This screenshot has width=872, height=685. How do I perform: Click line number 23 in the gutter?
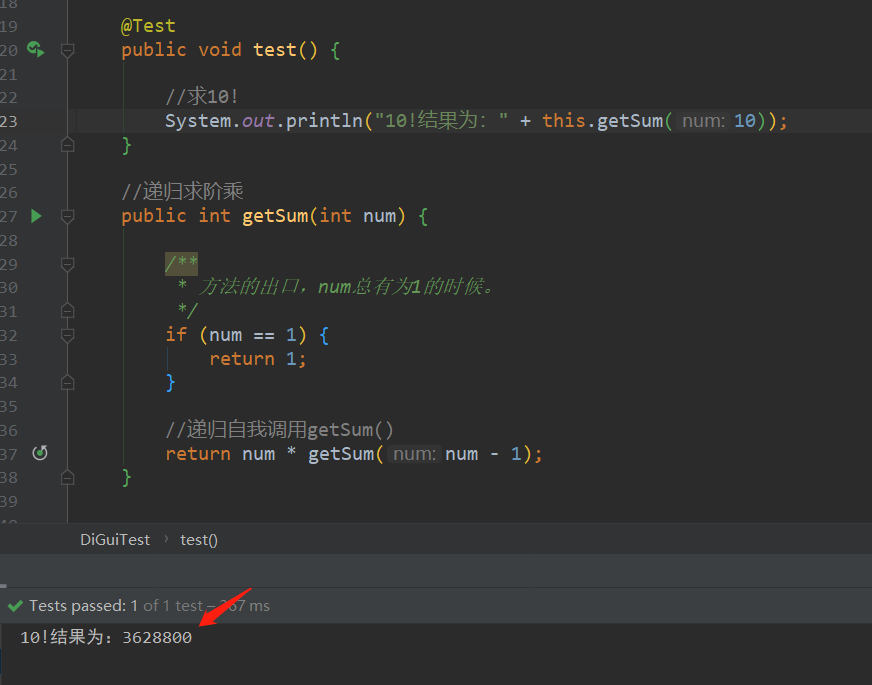click(x=9, y=121)
